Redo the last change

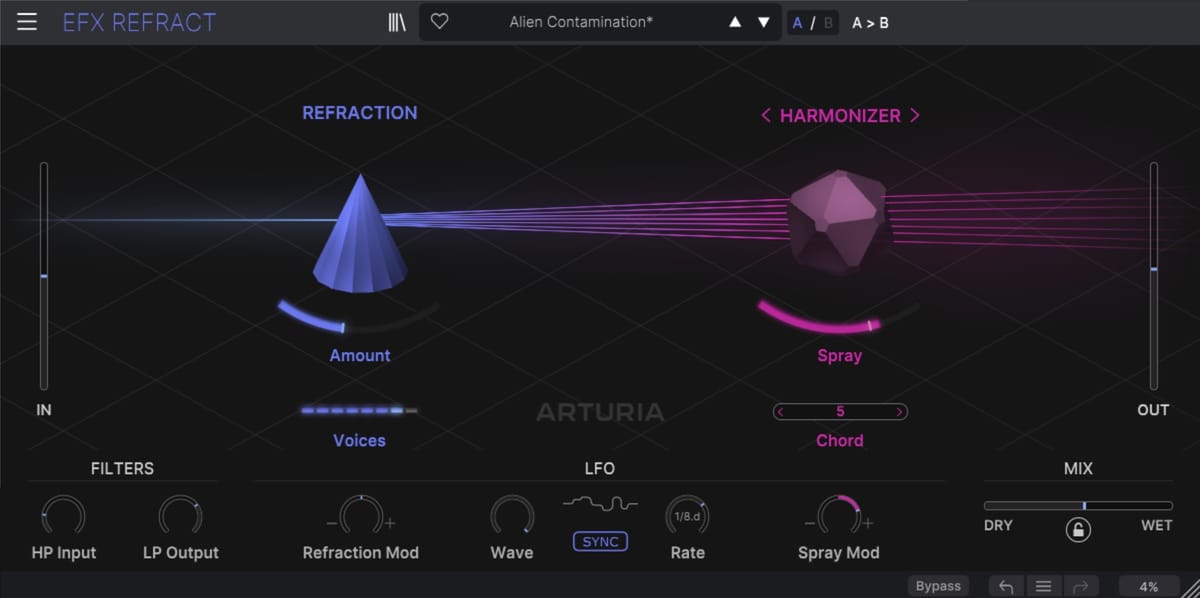[1080, 587]
